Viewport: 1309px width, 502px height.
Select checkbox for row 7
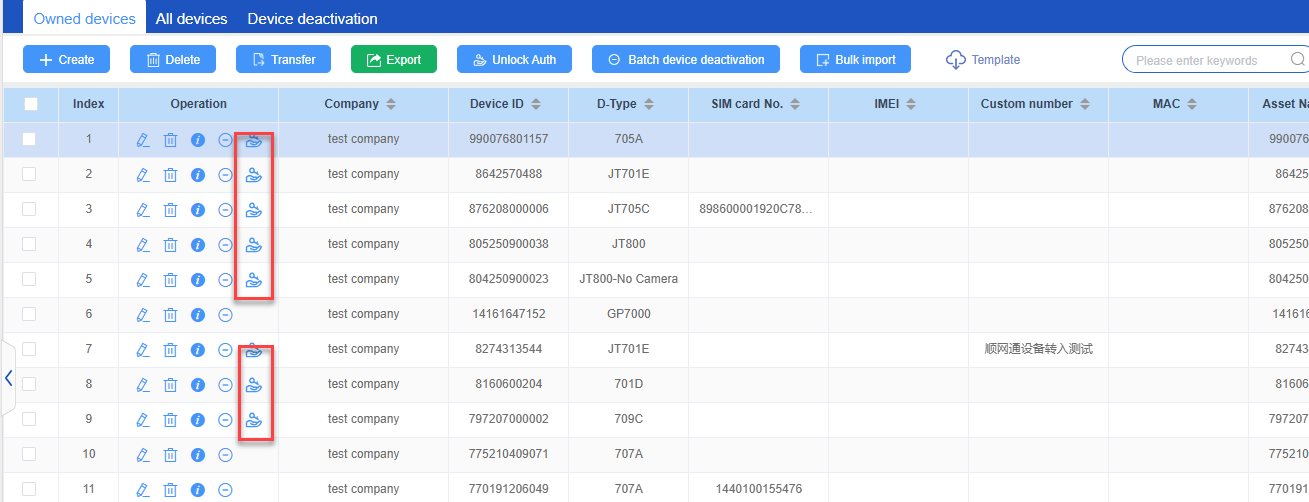(x=29, y=349)
